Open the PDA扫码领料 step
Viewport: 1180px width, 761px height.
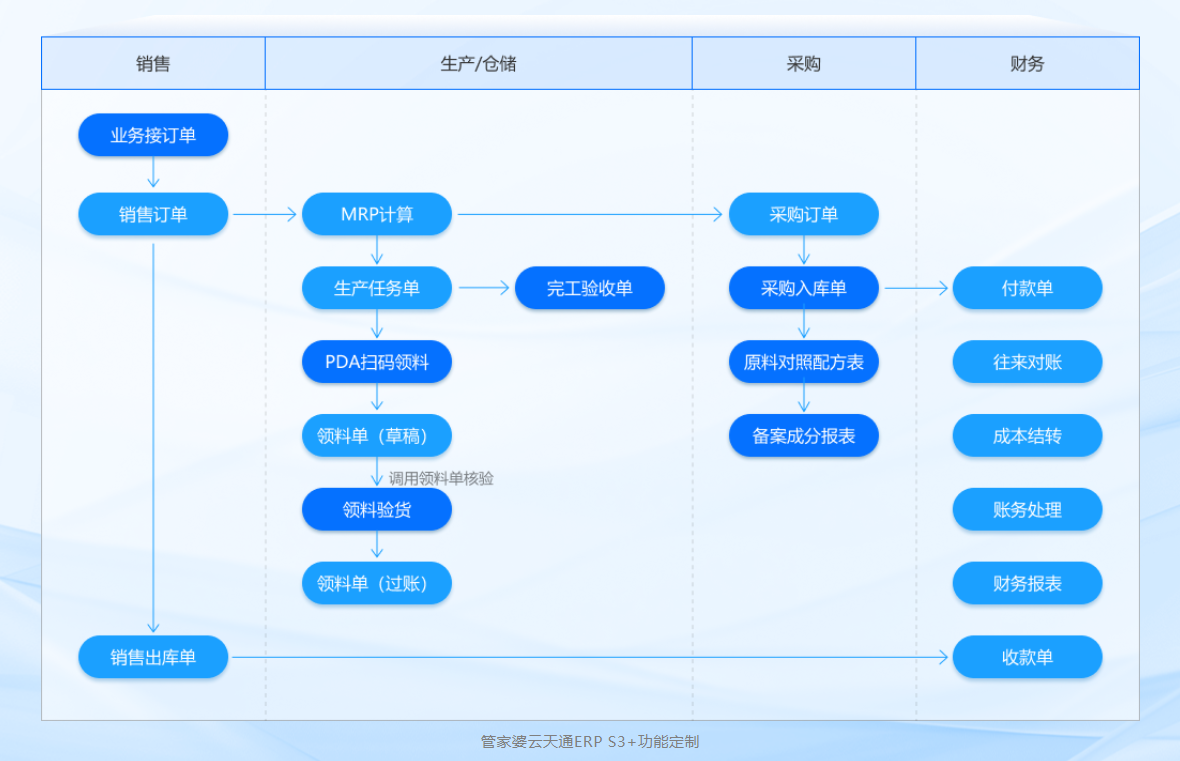coord(377,362)
